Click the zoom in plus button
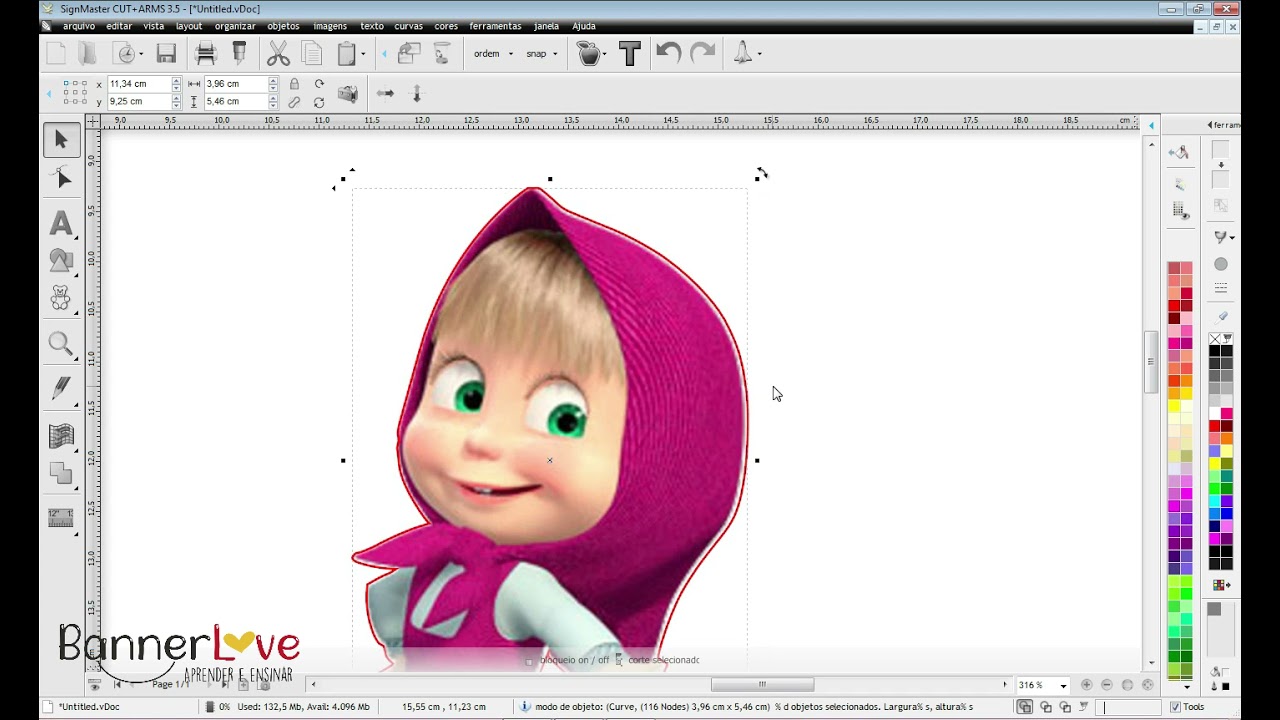 pyautogui.click(x=1087, y=685)
